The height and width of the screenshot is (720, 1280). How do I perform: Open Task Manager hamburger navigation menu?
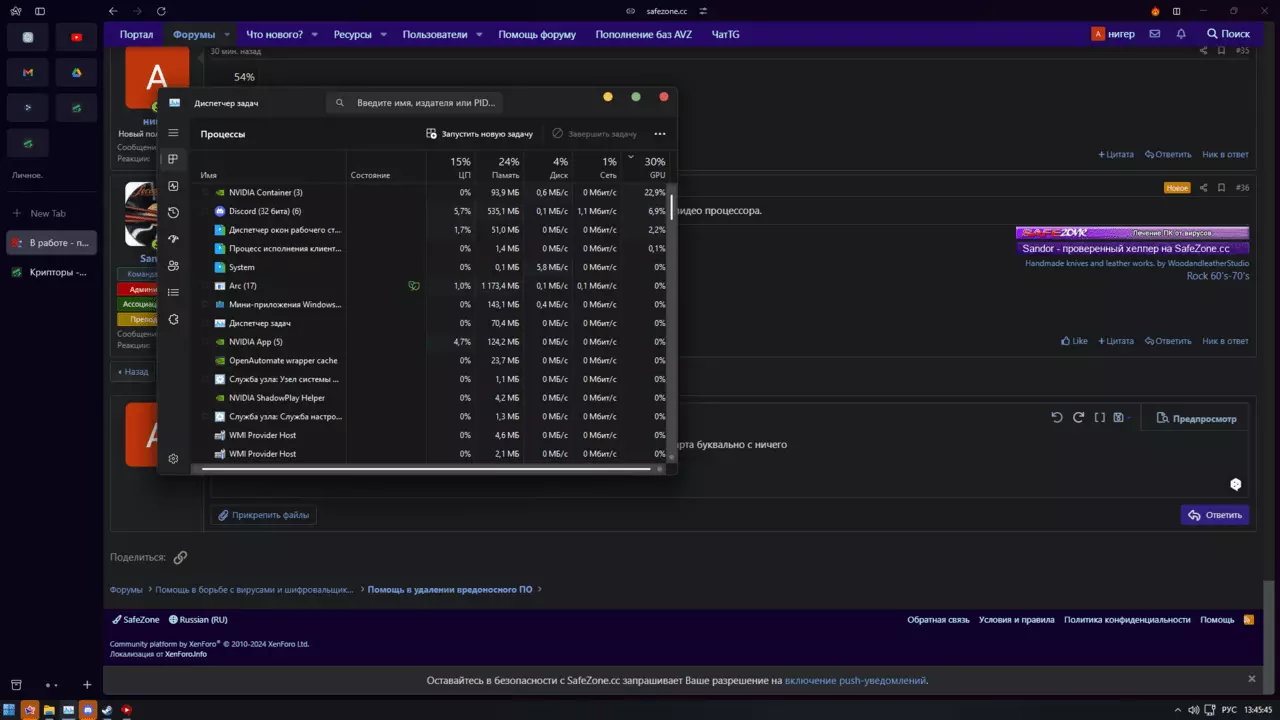pyautogui.click(x=173, y=133)
